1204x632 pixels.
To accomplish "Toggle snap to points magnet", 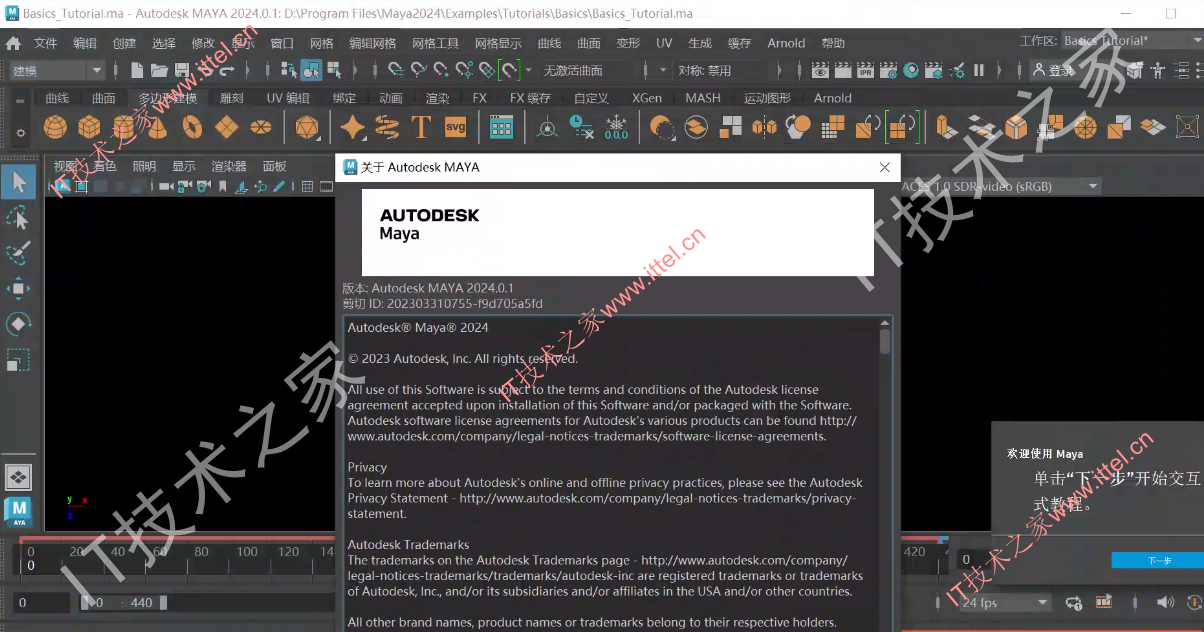I will pyautogui.click(x=441, y=71).
